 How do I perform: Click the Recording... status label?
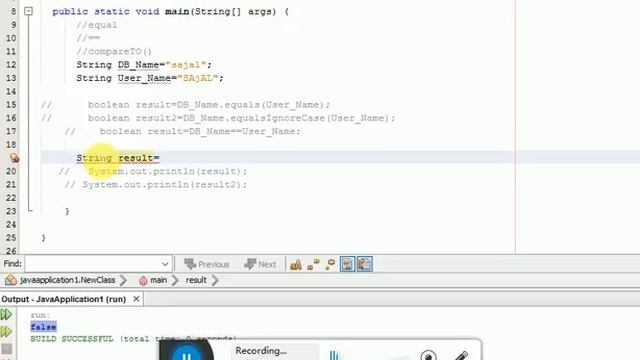click(261, 351)
